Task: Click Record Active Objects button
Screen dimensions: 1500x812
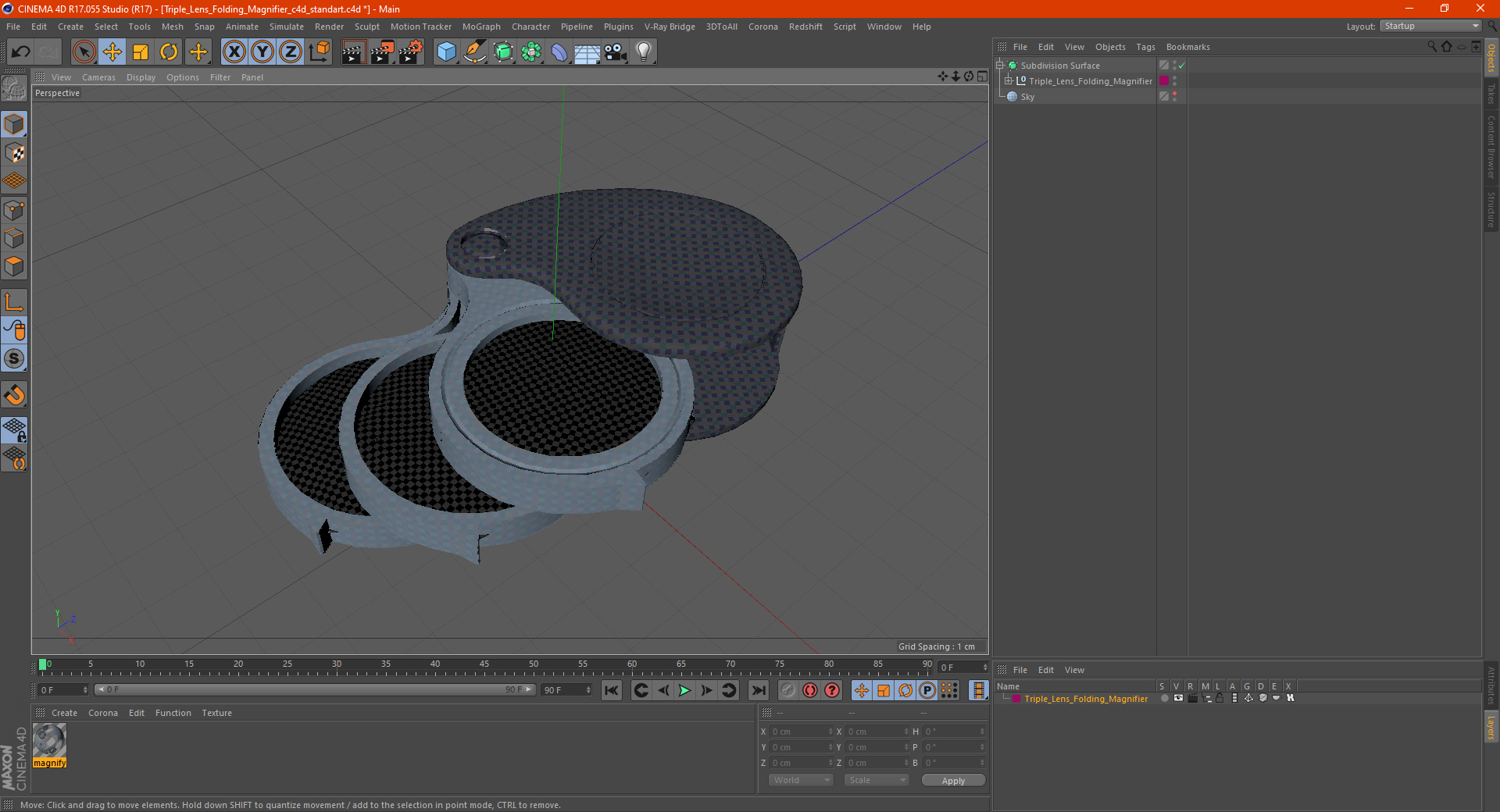Action: pos(788,690)
